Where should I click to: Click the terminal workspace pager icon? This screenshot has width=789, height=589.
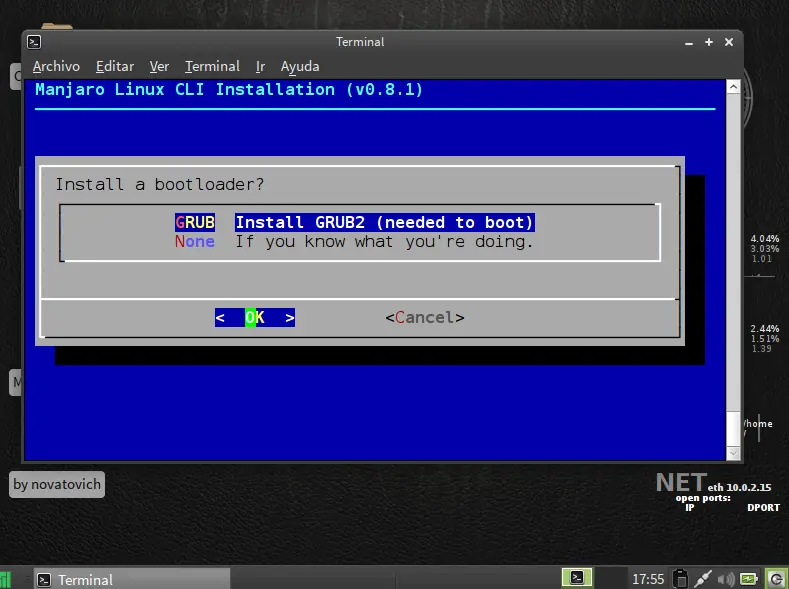(x=577, y=577)
